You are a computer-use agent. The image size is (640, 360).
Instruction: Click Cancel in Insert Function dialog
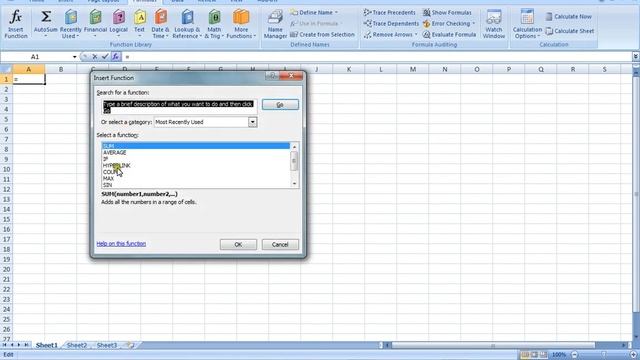click(280, 244)
